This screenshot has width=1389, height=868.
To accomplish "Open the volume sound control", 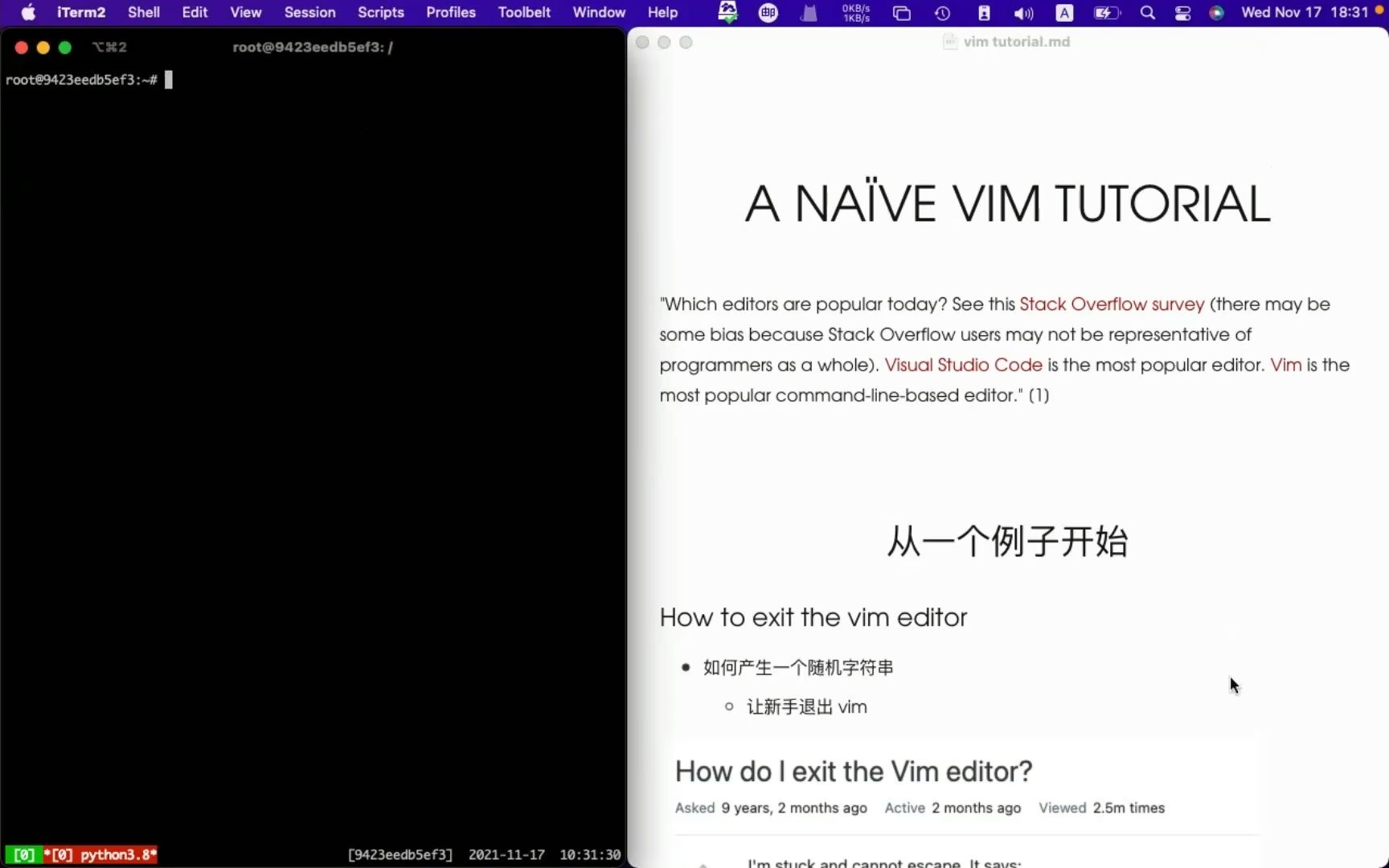I will tap(1023, 13).
